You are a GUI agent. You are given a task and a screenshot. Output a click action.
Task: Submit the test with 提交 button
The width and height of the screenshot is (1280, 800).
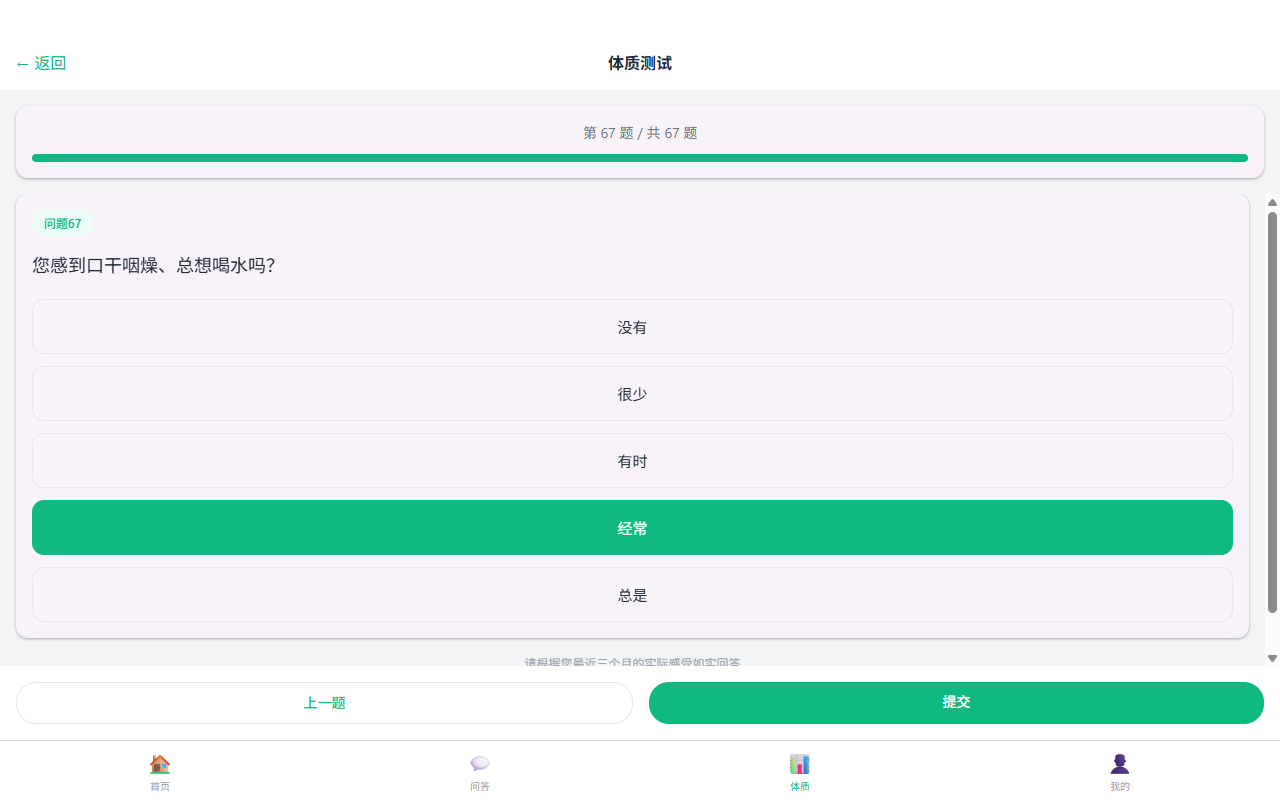[956, 703]
